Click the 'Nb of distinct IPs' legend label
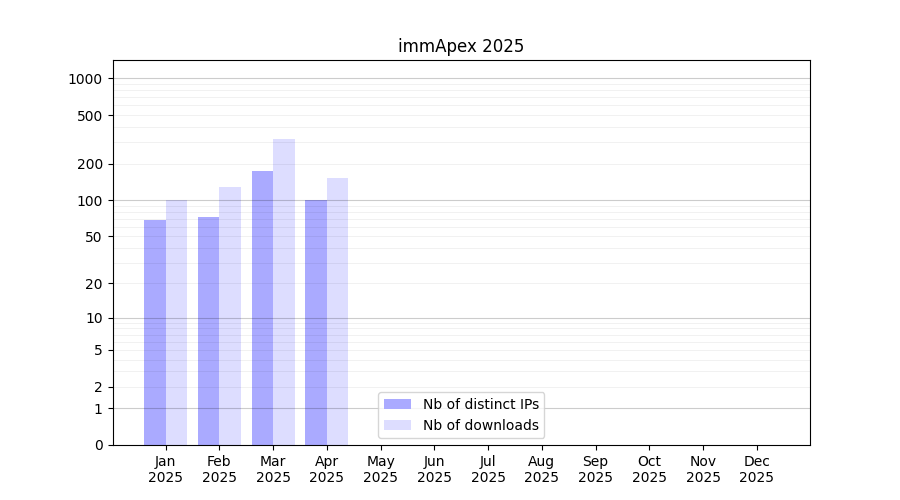The image size is (900, 500). [481, 404]
